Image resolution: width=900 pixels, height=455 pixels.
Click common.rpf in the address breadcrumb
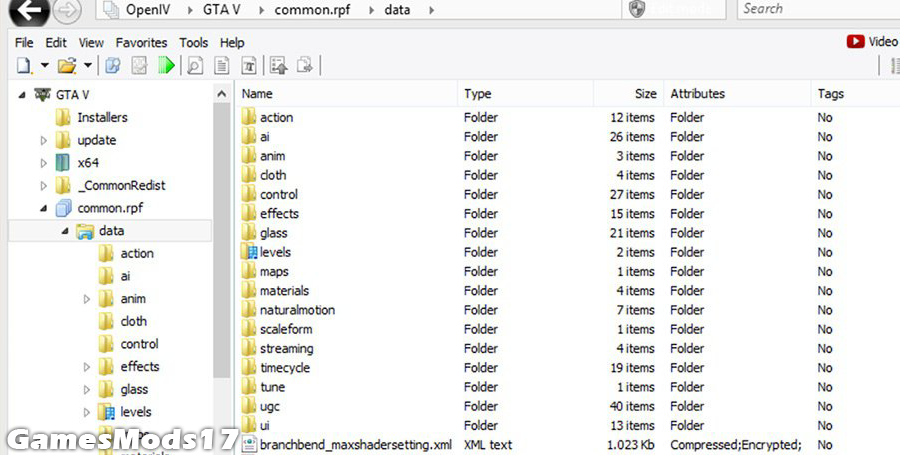pos(312,10)
